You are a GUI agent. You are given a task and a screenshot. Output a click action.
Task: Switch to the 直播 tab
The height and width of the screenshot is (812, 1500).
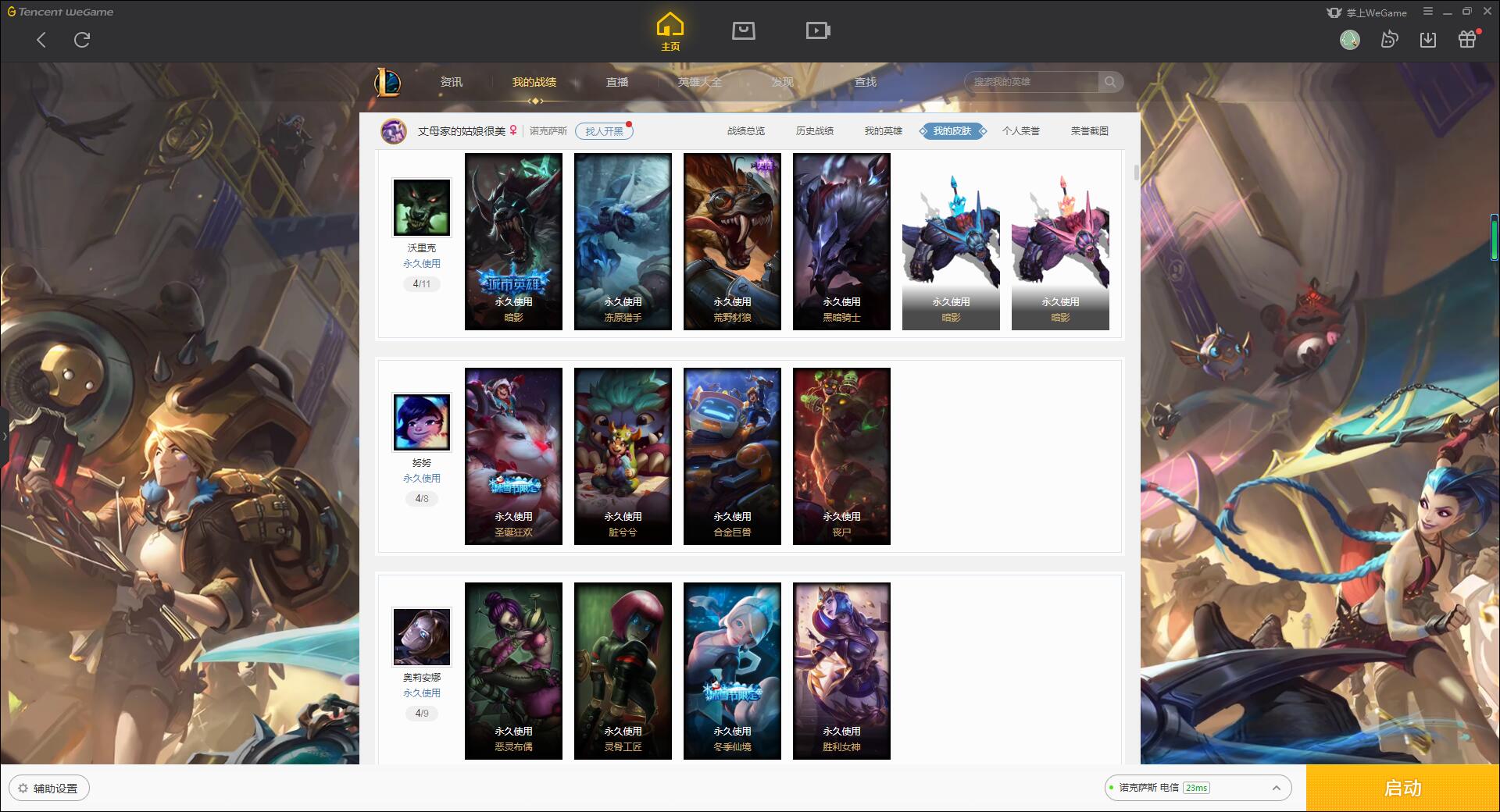click(617, 82)
